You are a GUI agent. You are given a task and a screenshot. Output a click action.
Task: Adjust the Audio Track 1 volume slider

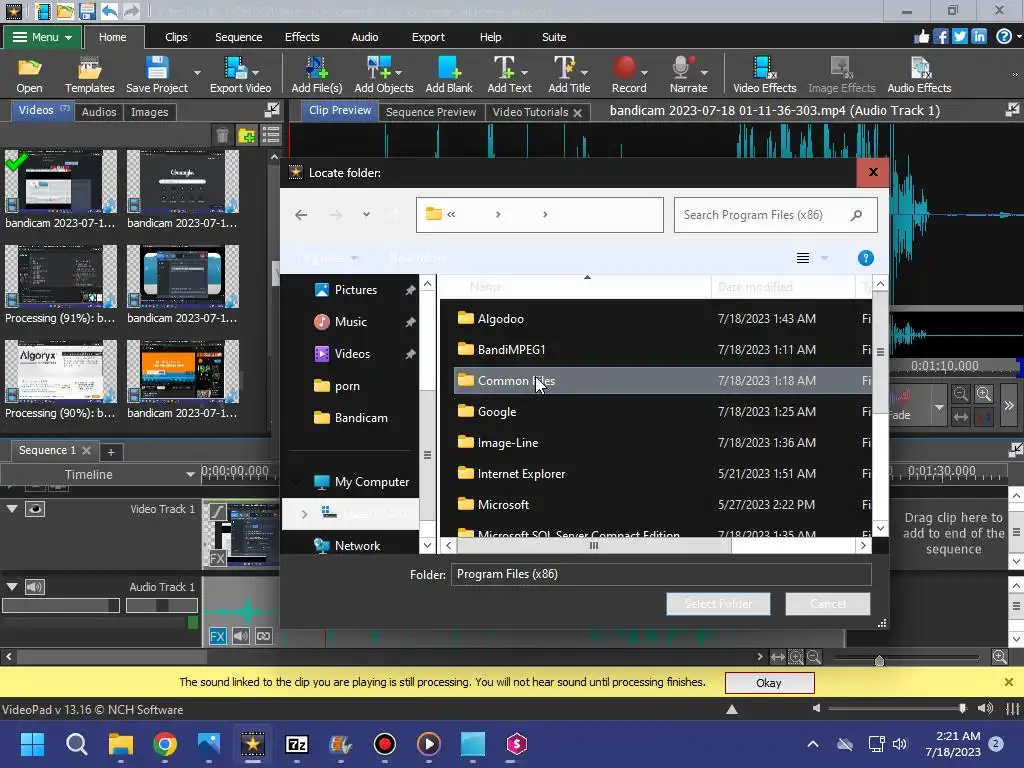pyautogui.click(x=61, y=606)
